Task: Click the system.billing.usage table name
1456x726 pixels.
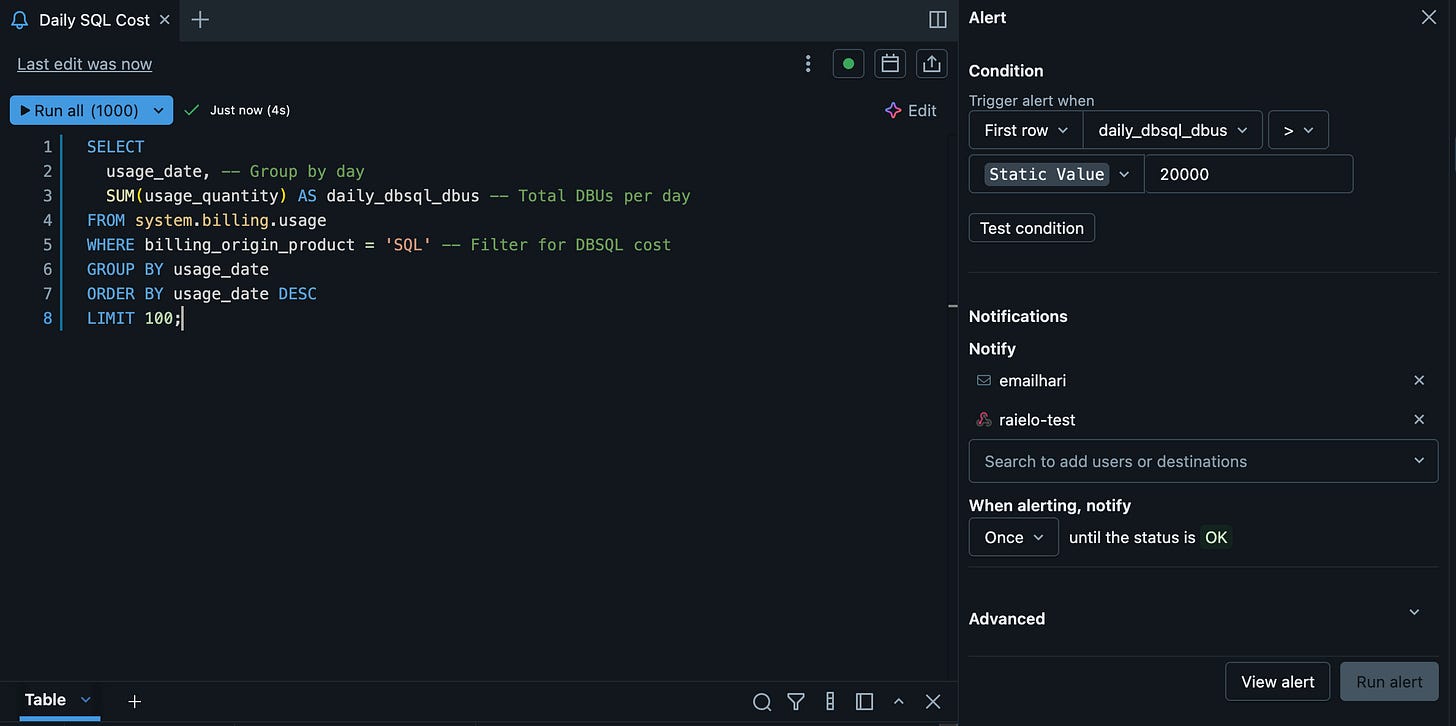Action: pyautogui.click(x=231, y=220)
